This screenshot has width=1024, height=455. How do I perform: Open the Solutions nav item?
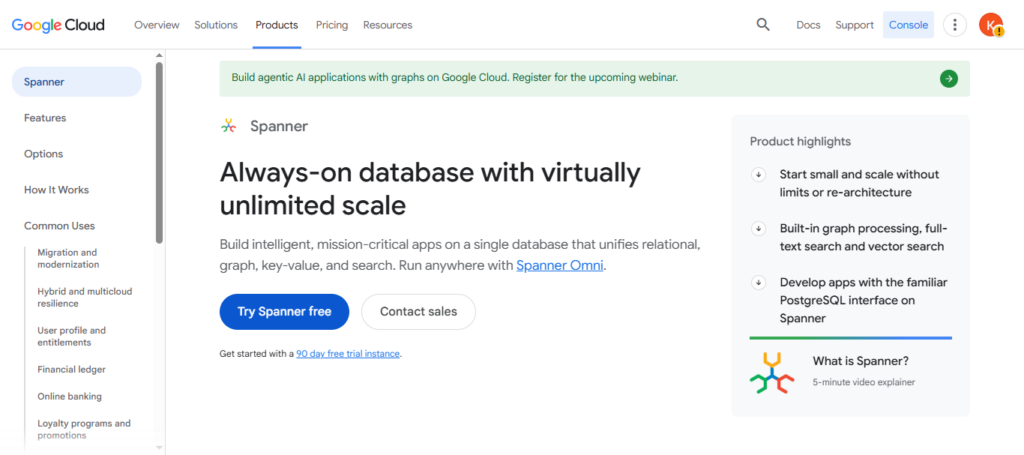216,25
